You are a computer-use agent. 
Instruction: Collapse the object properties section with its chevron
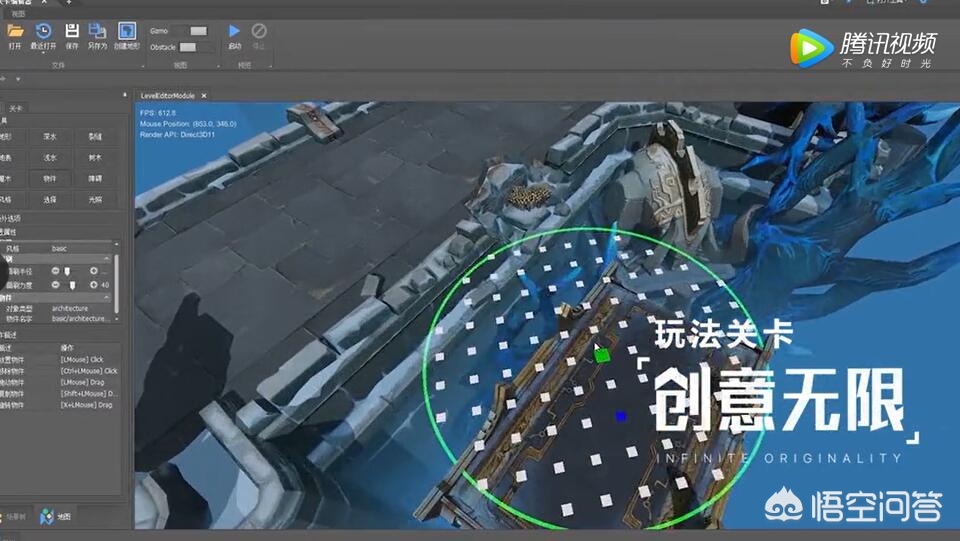(107, 297)
